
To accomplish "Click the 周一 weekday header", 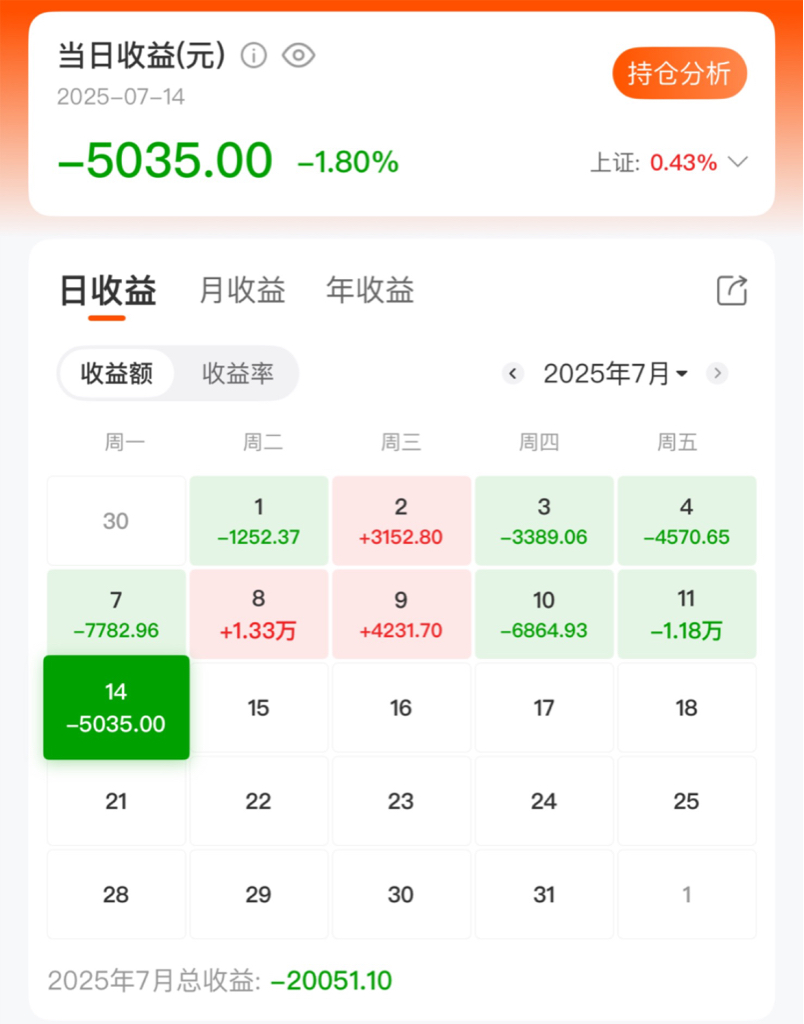I will [125, 442].
